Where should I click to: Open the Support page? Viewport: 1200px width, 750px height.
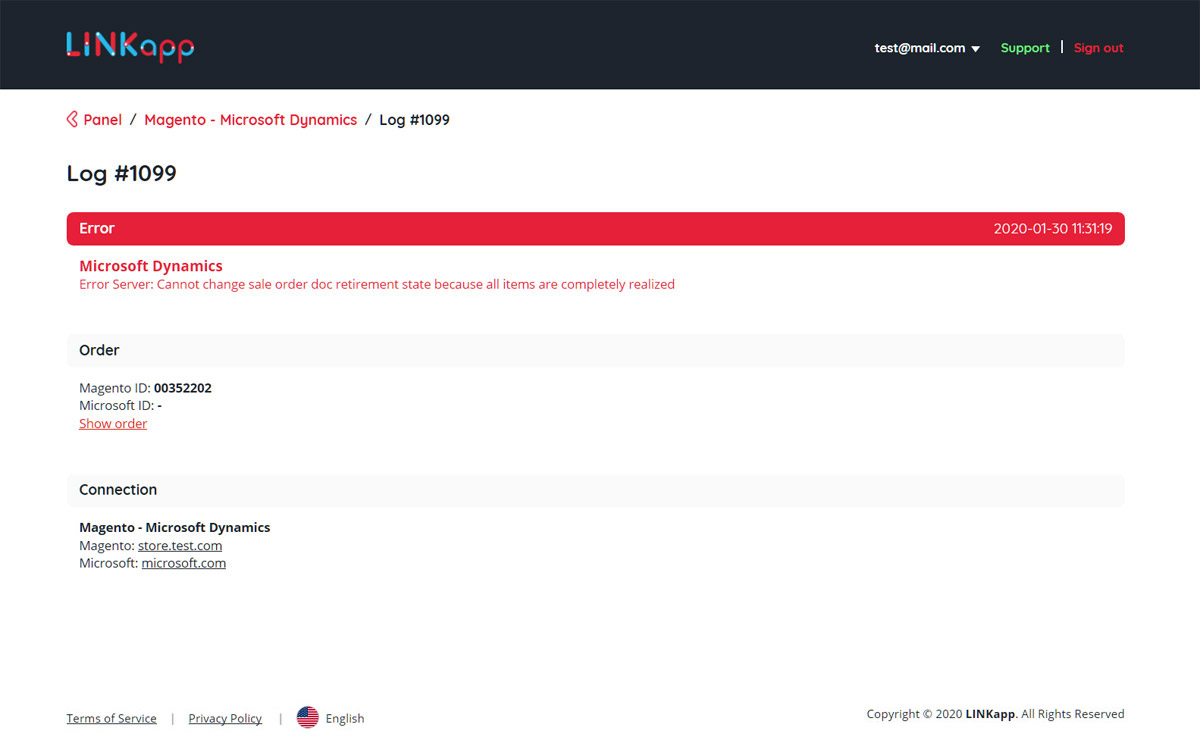(x=1025, y=48)
